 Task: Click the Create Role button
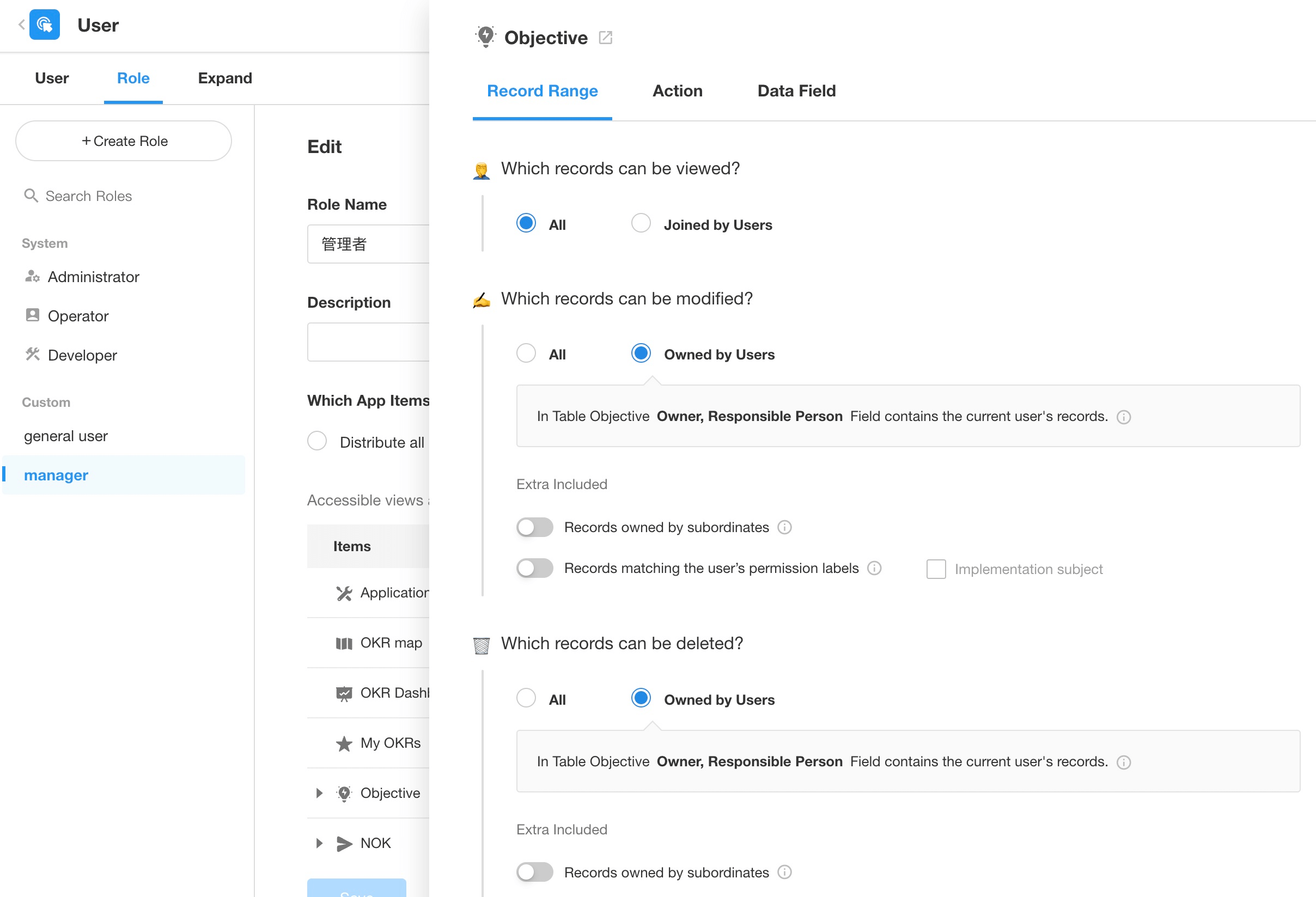pyautogui.click(x=124, y=141)
